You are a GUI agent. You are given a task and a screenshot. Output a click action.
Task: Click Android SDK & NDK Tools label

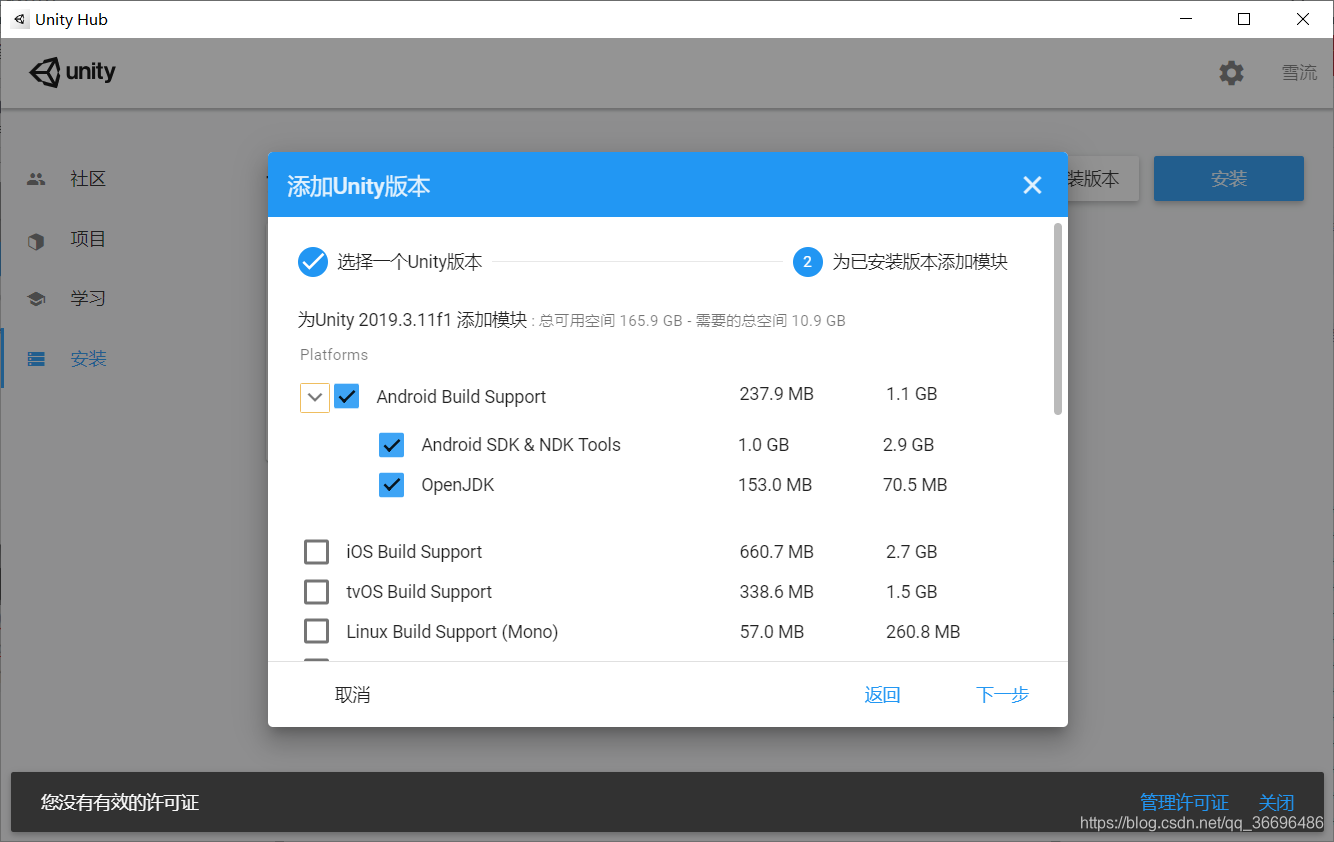(x=521, y=445)
